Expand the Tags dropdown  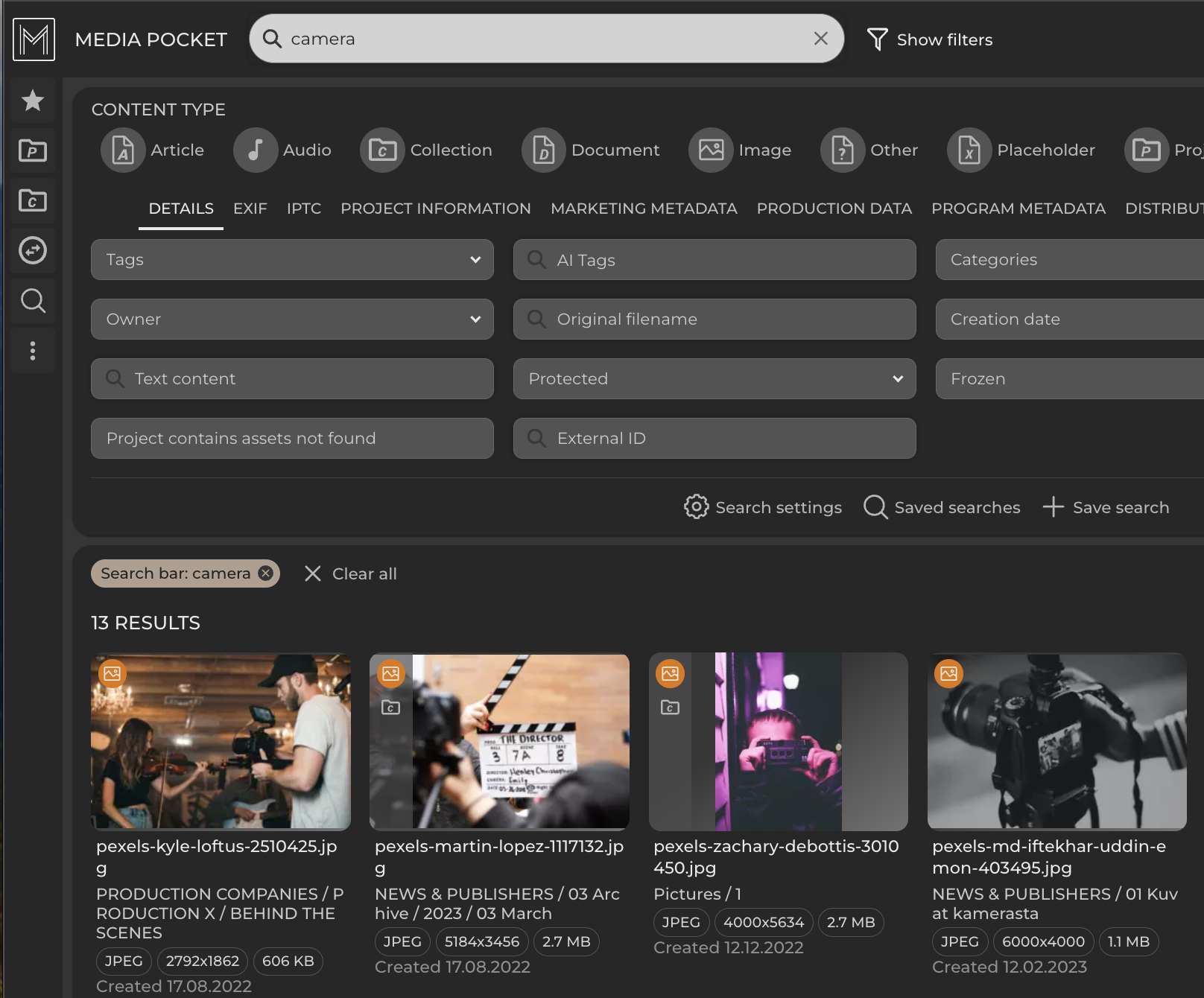point(292,260)
